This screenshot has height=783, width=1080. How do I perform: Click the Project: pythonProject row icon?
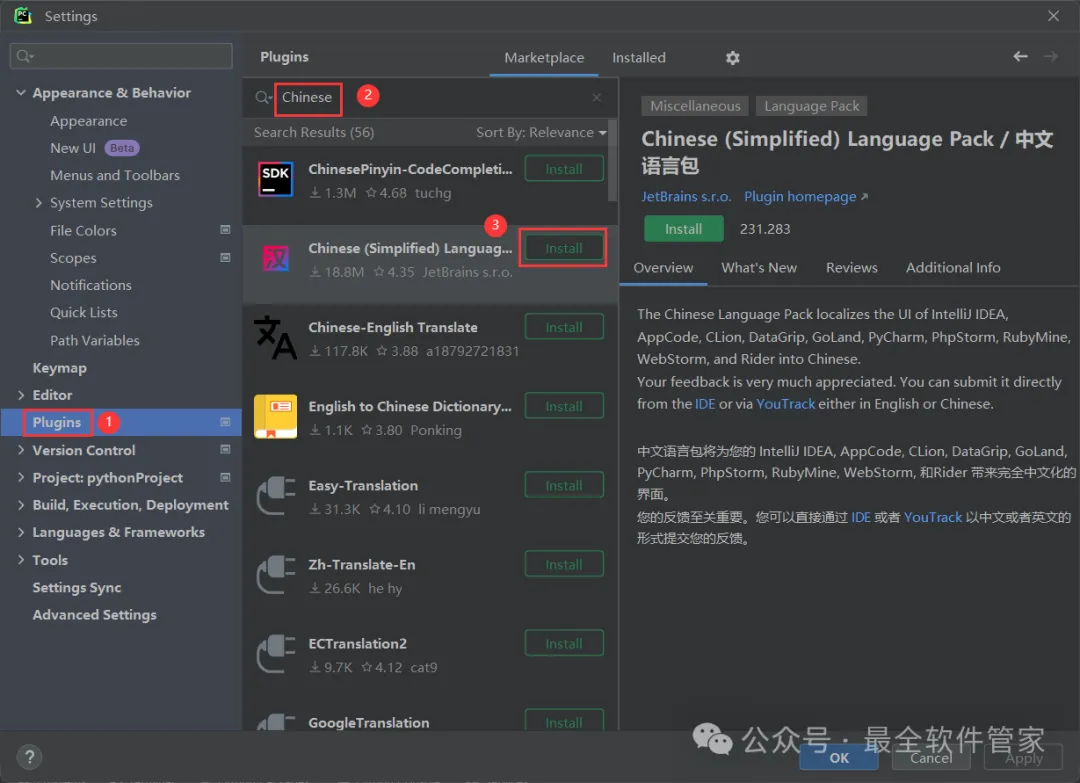[x=225, y=477]
